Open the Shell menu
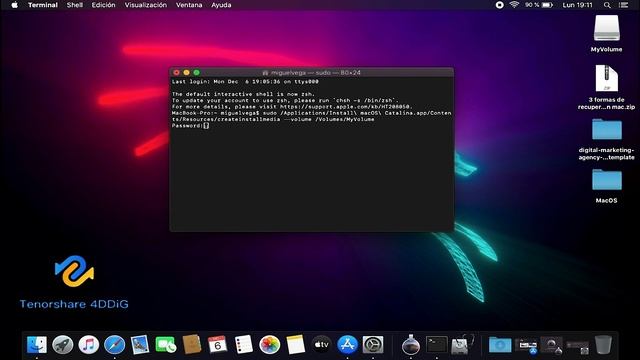 (x=75, y=5)
